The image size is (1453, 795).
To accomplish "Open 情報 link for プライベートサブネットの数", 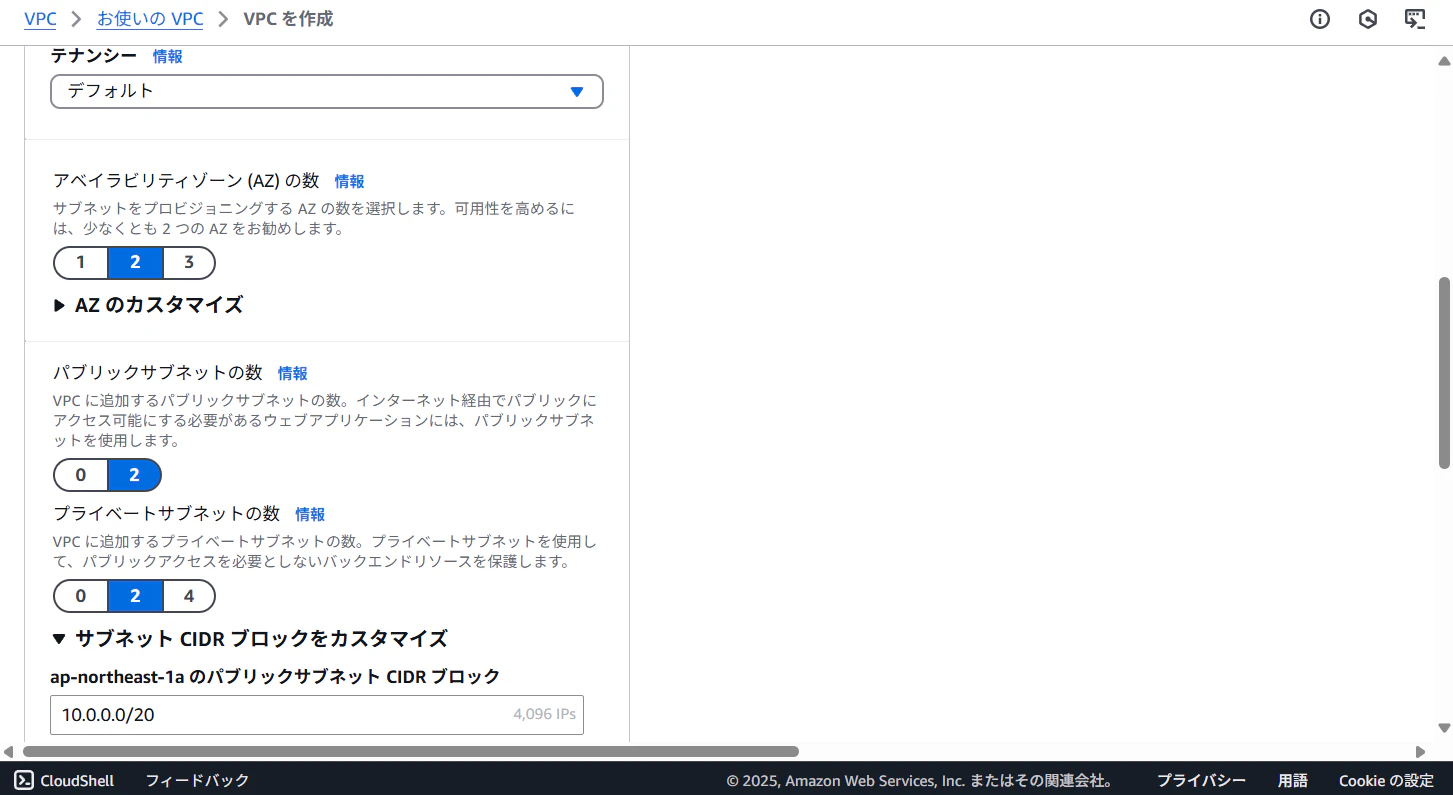I will (310, 514).
